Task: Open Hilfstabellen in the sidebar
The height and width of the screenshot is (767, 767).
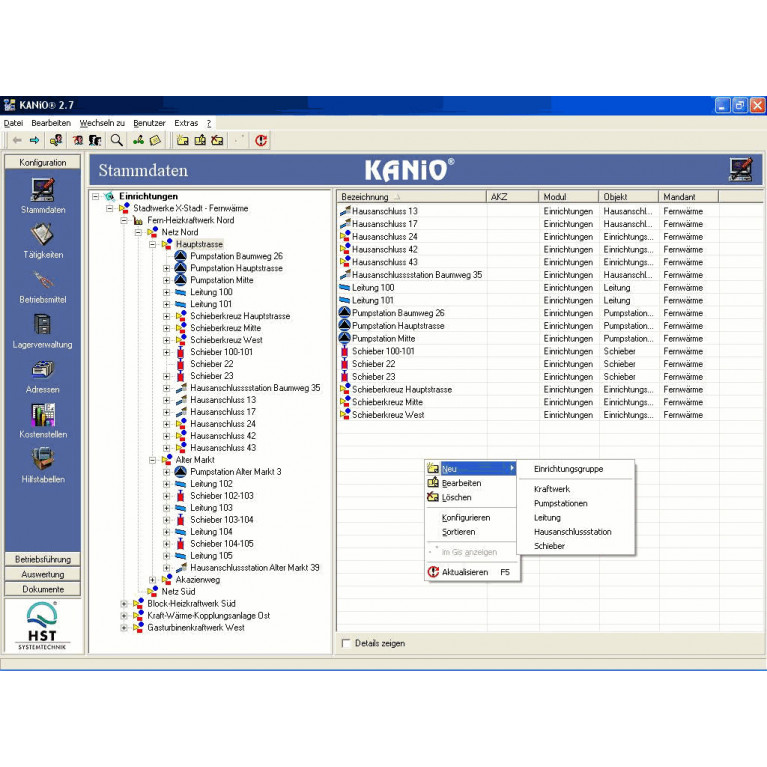Action: tap(43, 466)
